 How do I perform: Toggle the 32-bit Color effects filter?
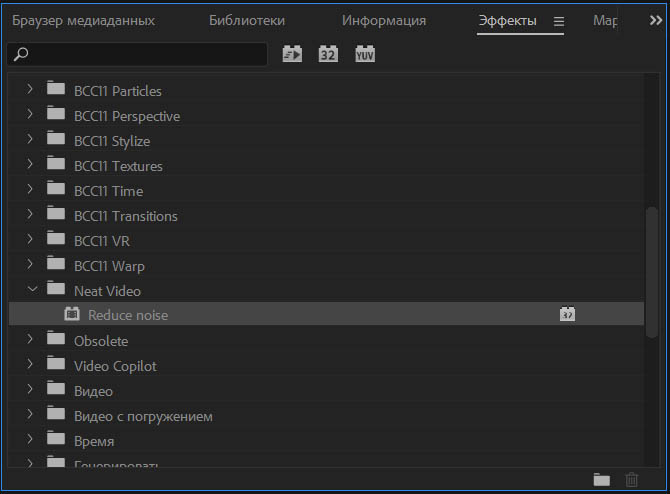(328, 54)
